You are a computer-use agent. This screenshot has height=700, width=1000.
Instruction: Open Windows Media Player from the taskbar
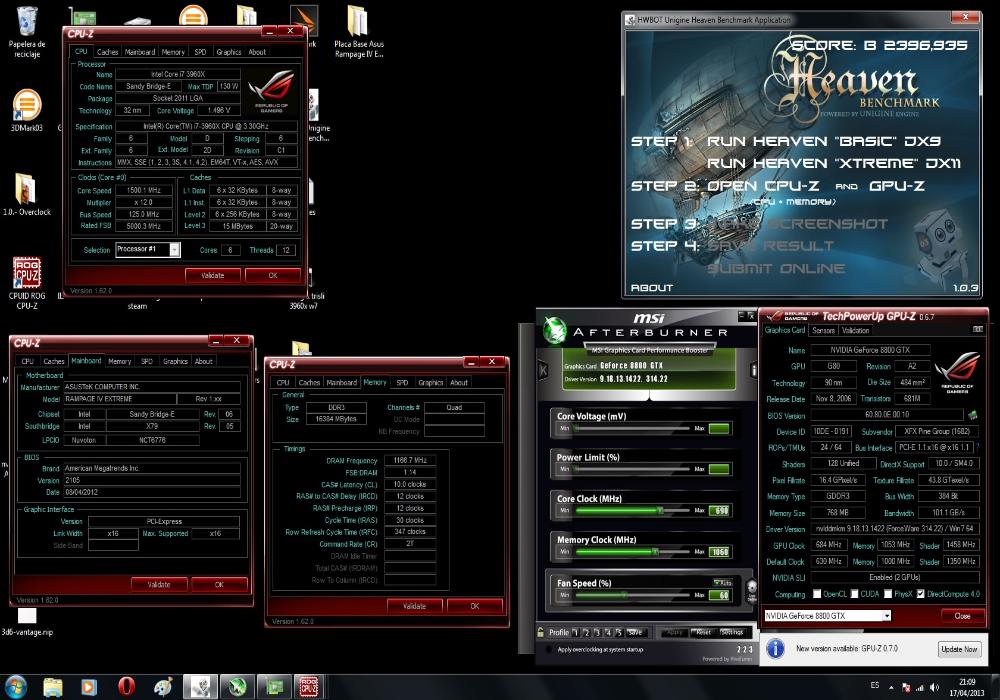(89, 687)
